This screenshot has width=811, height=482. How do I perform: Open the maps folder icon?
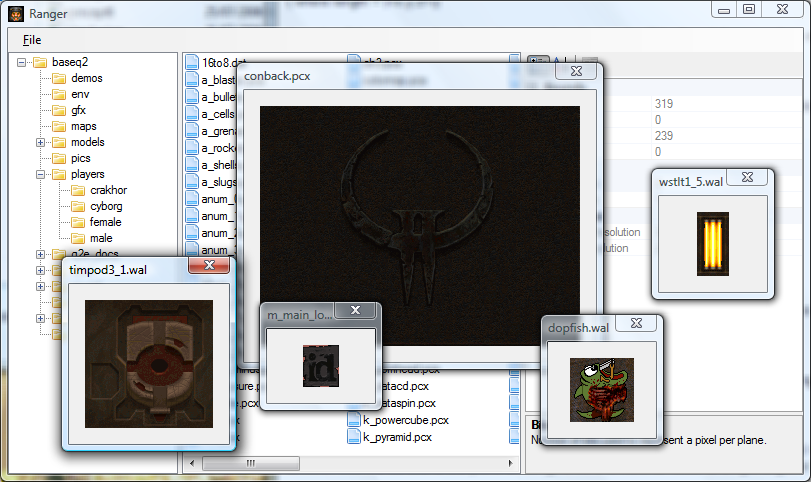(x=59, y=126)
